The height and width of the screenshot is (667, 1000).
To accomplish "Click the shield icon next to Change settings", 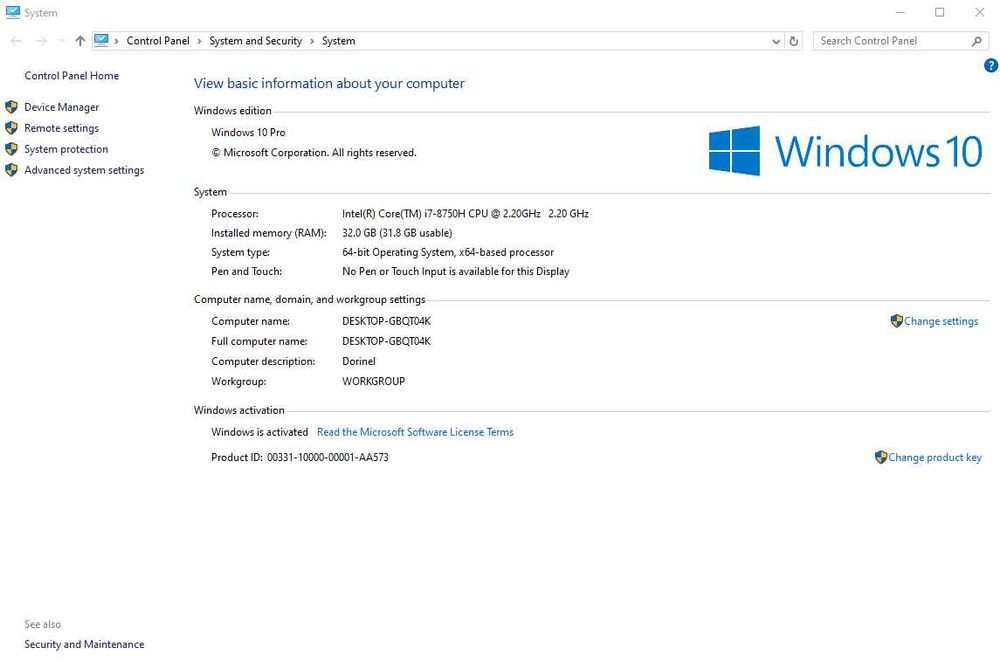I will tap(897, 321).
